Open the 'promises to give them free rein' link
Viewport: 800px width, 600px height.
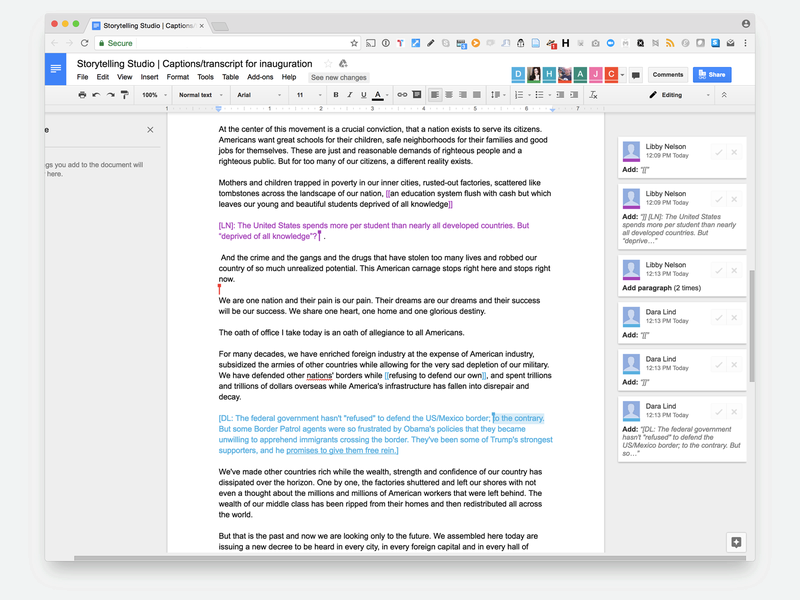pos(342,451)
